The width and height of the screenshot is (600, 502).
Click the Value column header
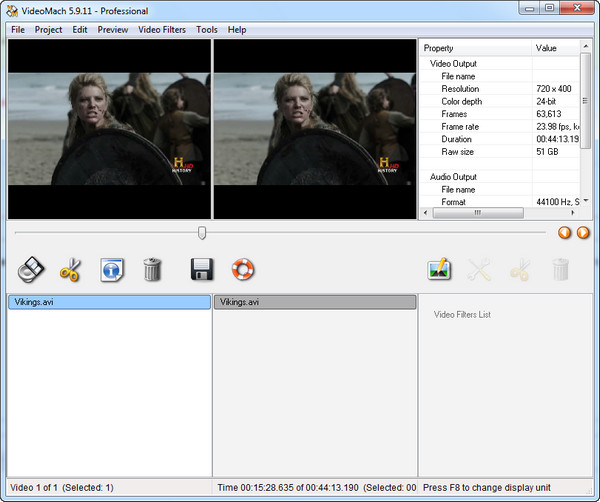554,48
